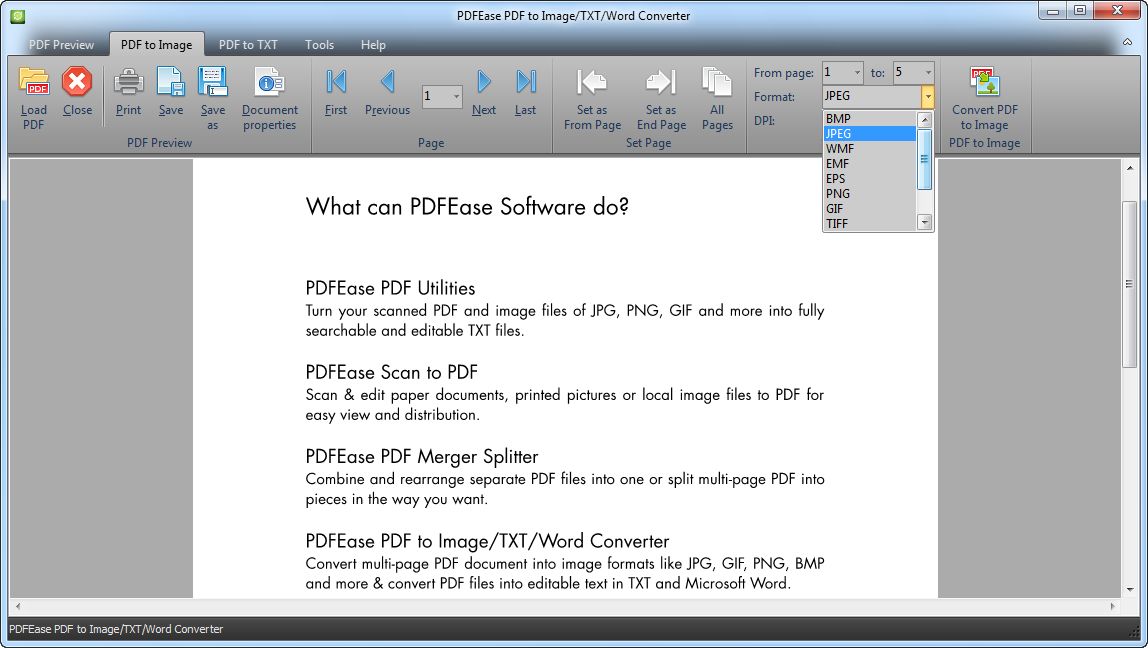Screen dimensions: 1148x648
Task: Click document vertical scrollbar thumb
Action: pos(1130,284)
